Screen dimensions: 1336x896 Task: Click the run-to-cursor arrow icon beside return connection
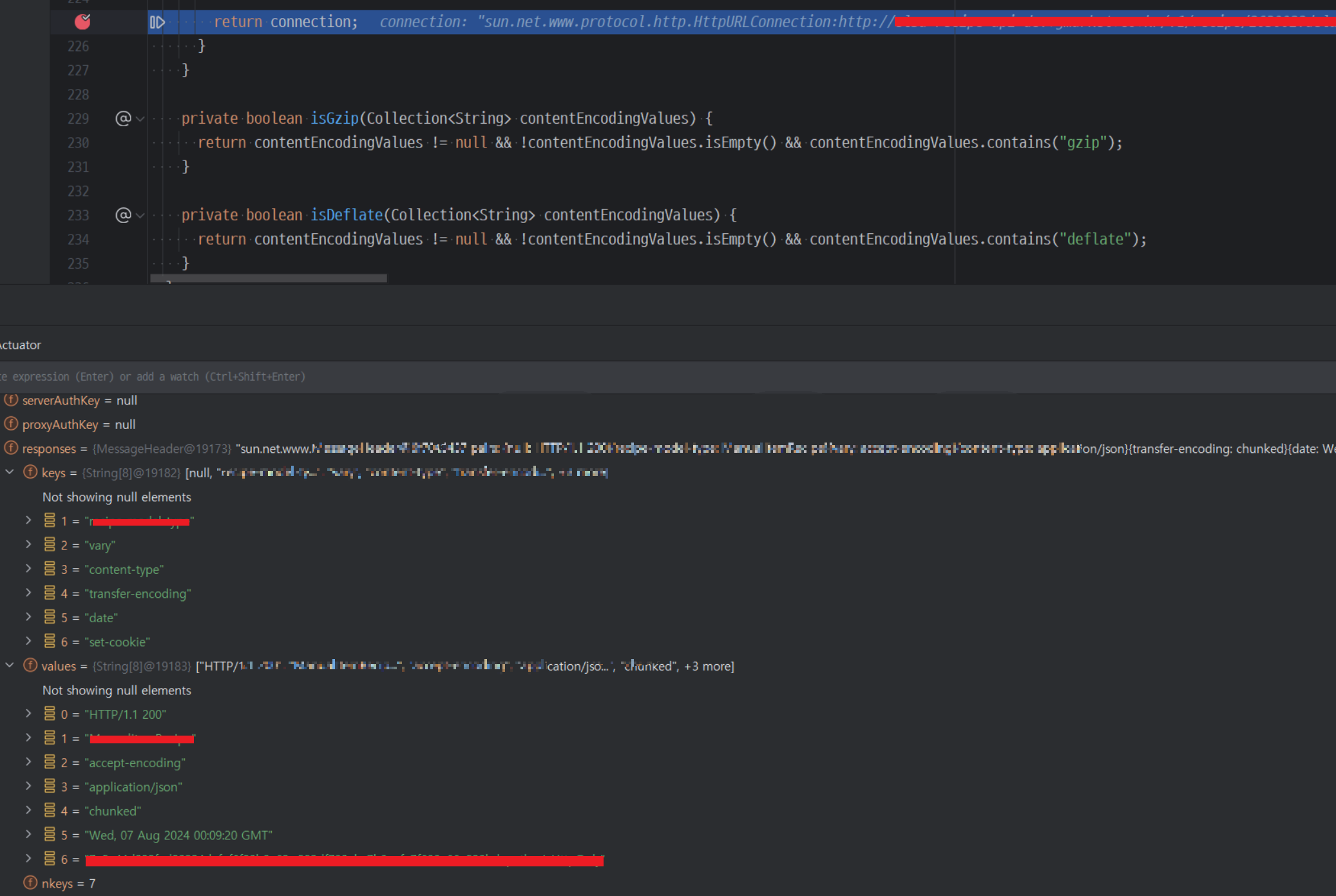[157, 23]
